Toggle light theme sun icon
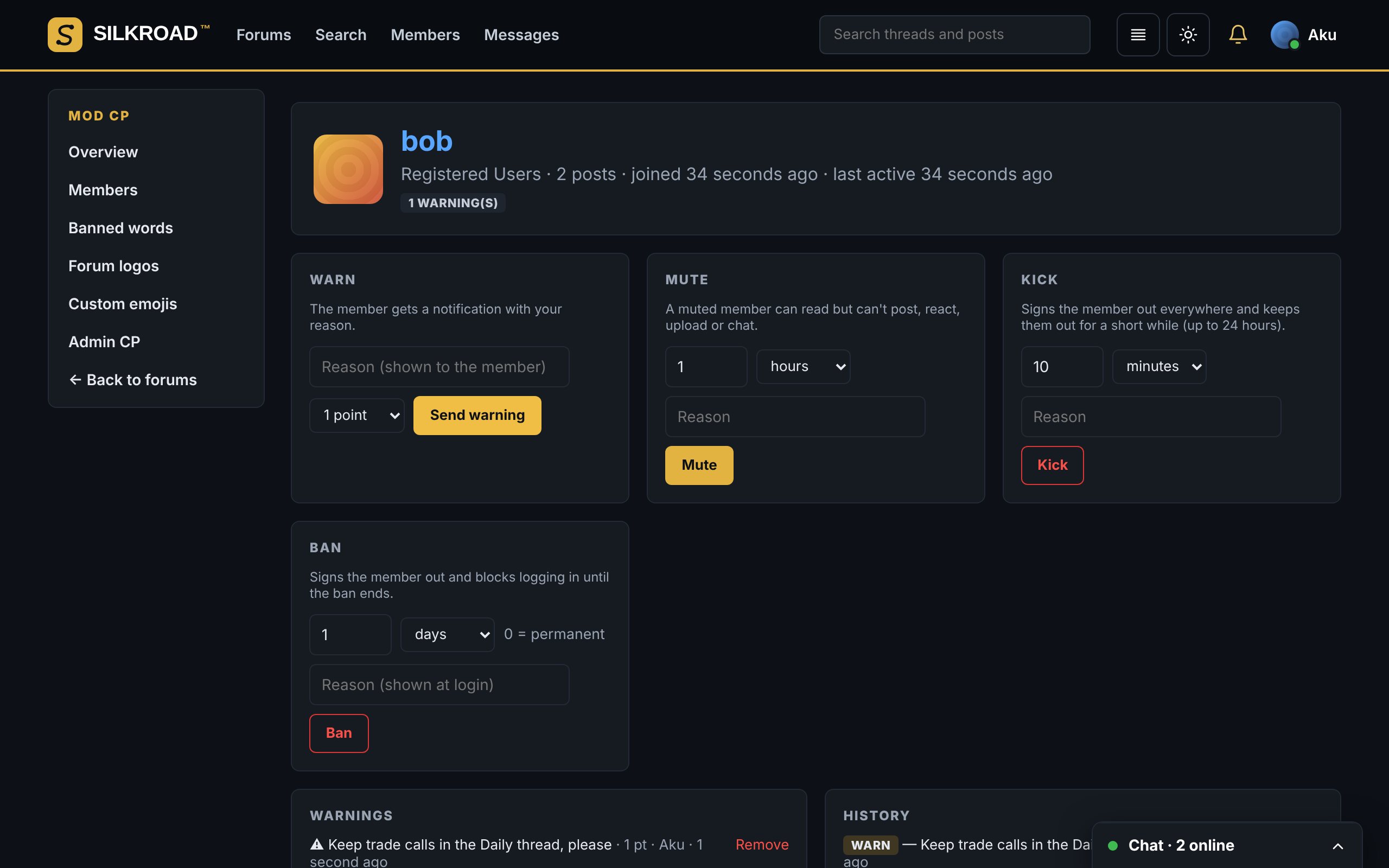Image resolution: width=1389 pixels, height=868 pixels. coord(1188,34)
